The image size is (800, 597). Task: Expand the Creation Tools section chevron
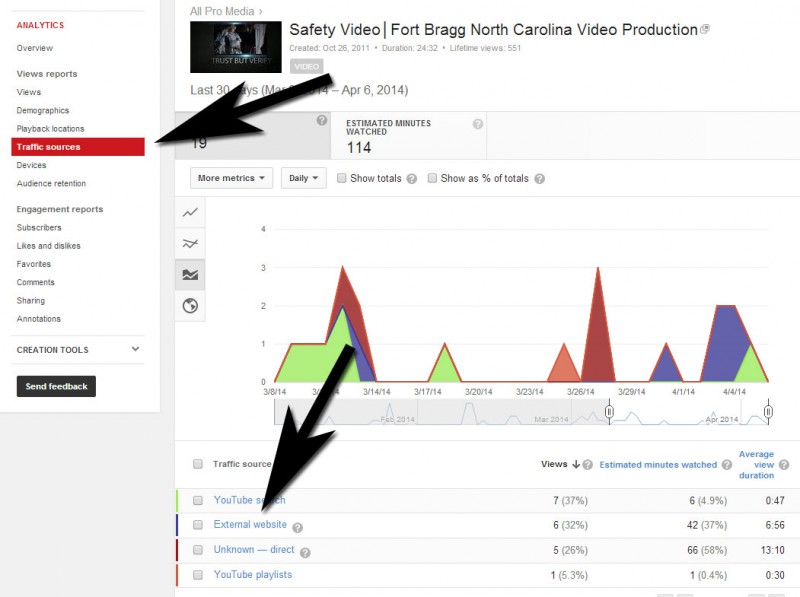coord(135,349)
